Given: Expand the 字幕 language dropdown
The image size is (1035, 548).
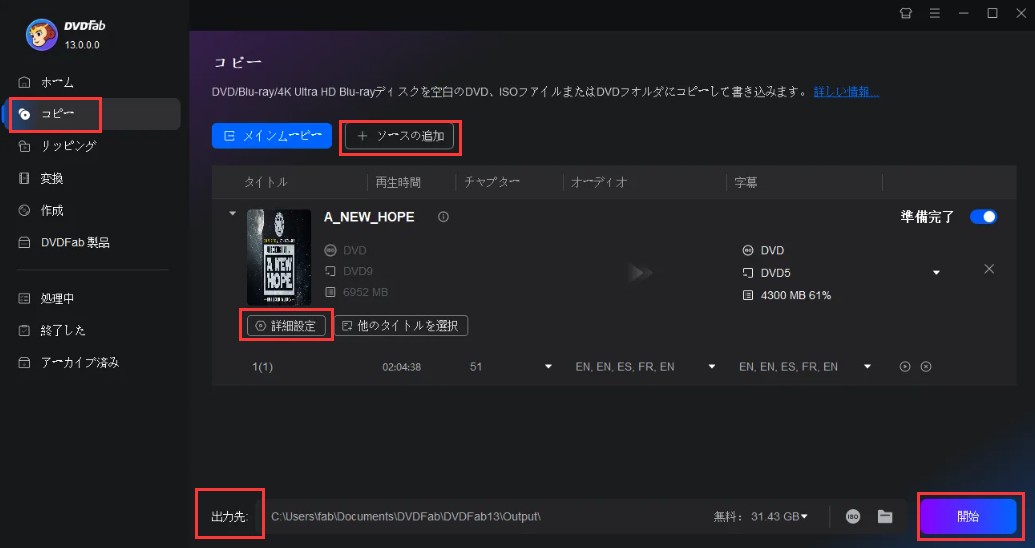Looking at the screenshot, I should click(x=867, y=366).
